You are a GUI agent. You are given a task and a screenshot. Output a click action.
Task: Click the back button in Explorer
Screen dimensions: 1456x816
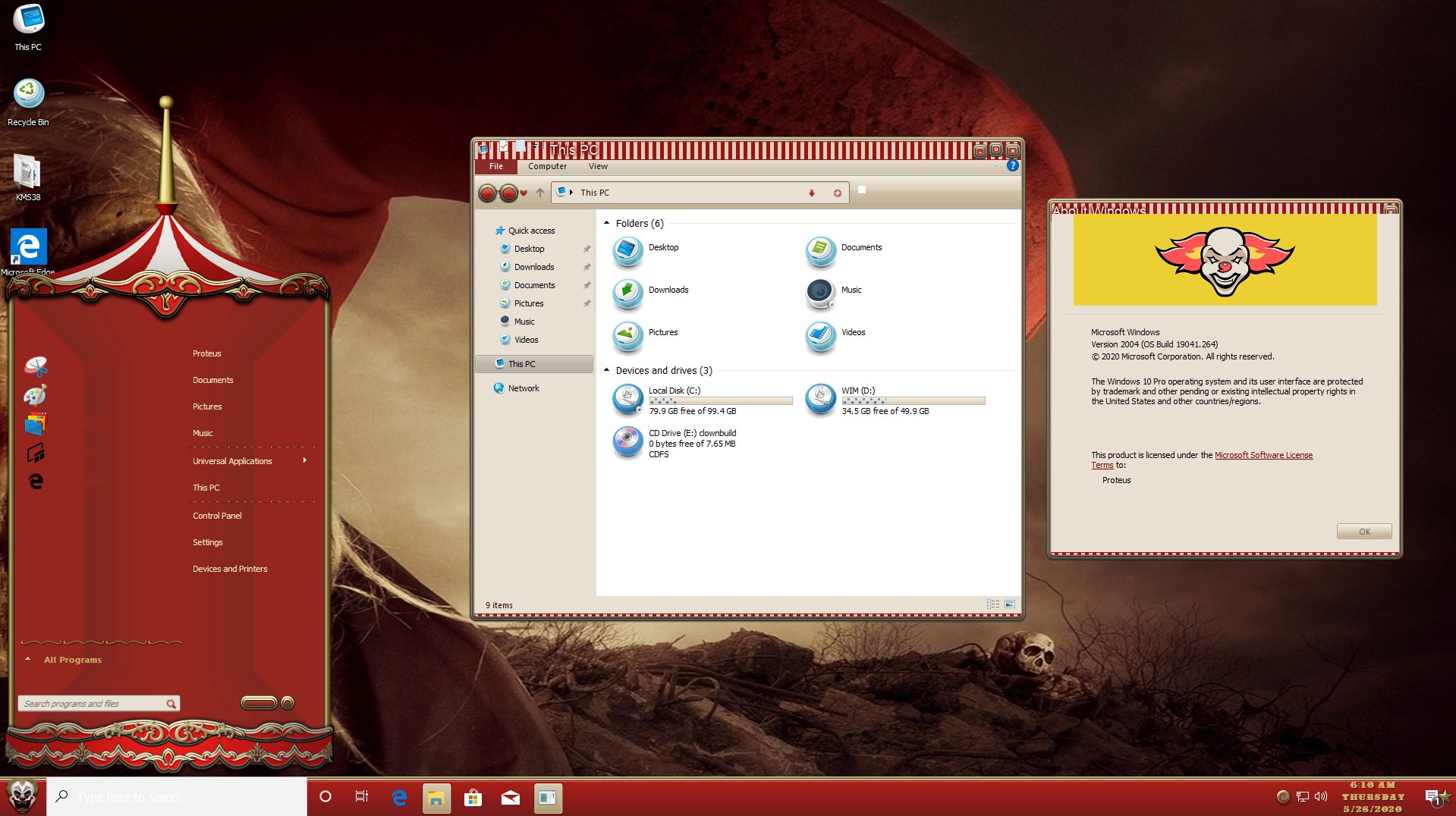pos(488,193)
